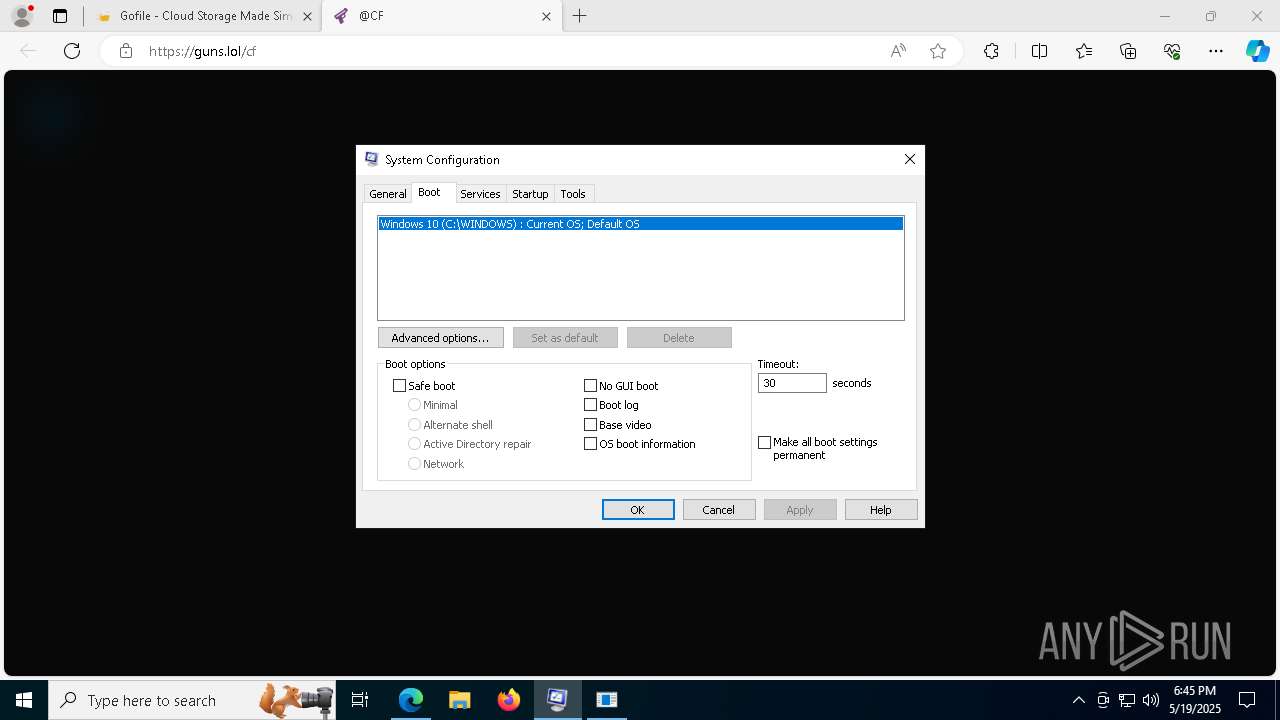Open the Edge profile avatar icon
The image size is (1280, 720).
(x=22, y=16)
